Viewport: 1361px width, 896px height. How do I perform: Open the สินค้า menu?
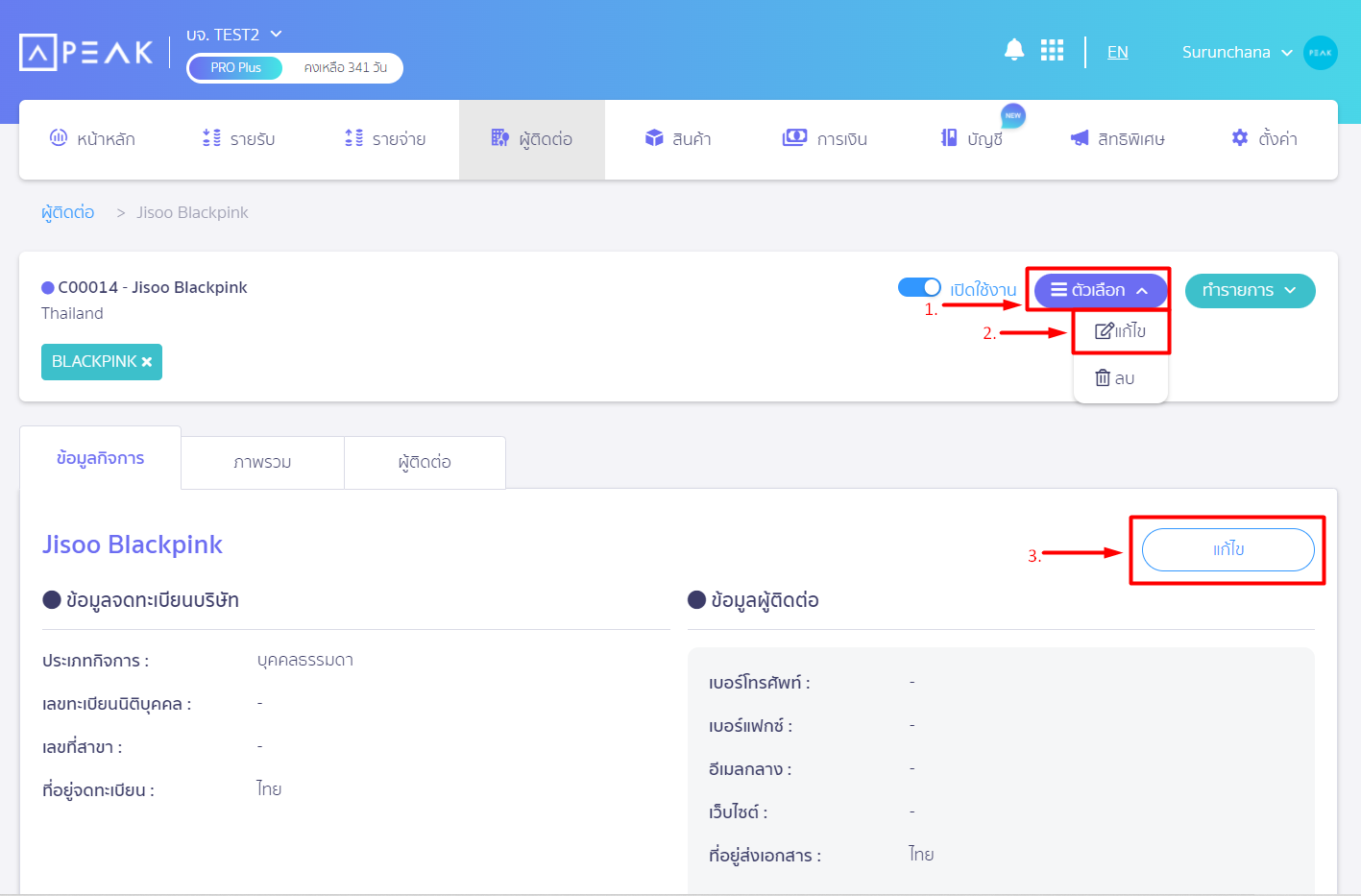click(x=678, y=139)
